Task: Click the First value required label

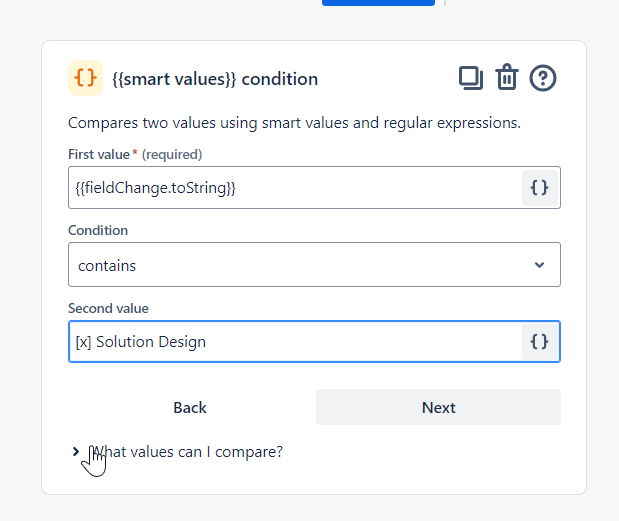Action: (135, 154)
